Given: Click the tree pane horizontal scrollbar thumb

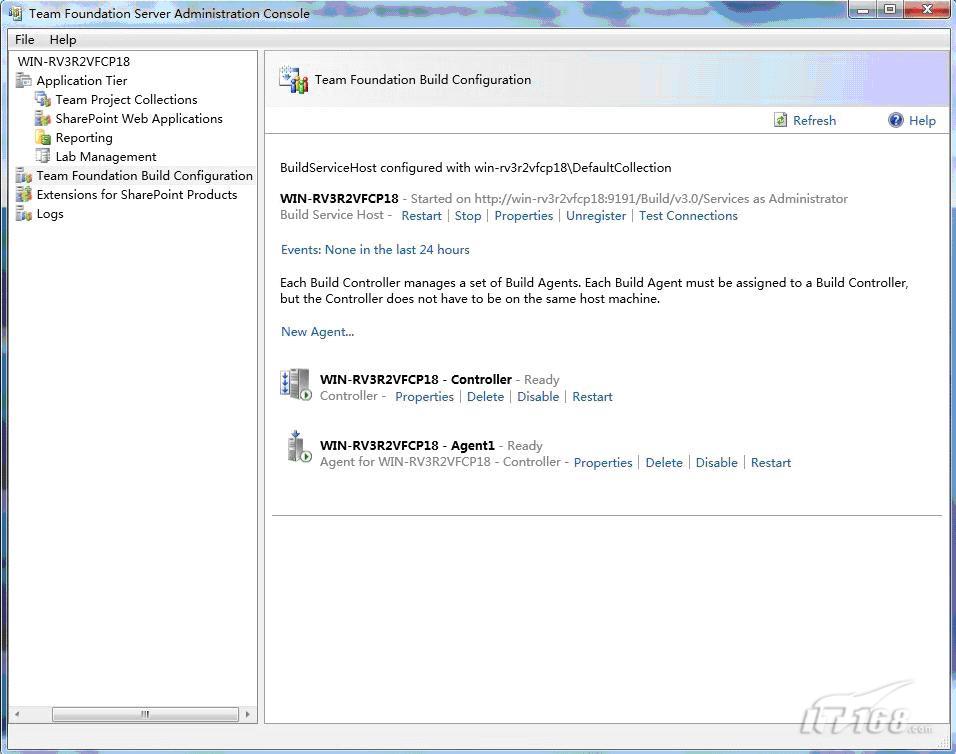Looking at the screenshot, I should tap(145, 714).
